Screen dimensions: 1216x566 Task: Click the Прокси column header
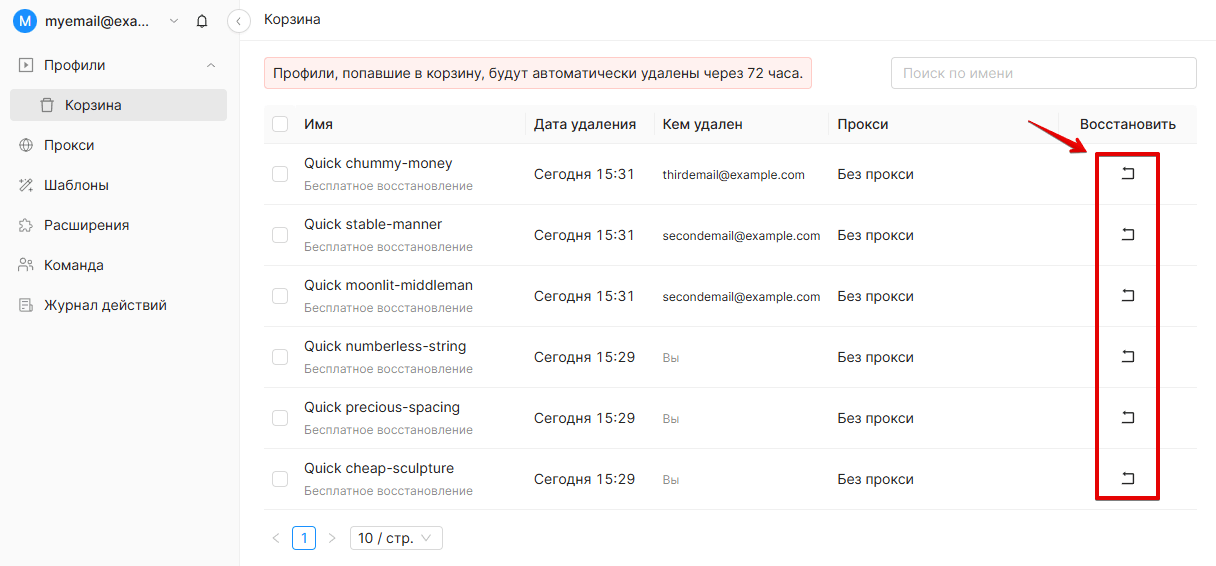coord(863,124)
